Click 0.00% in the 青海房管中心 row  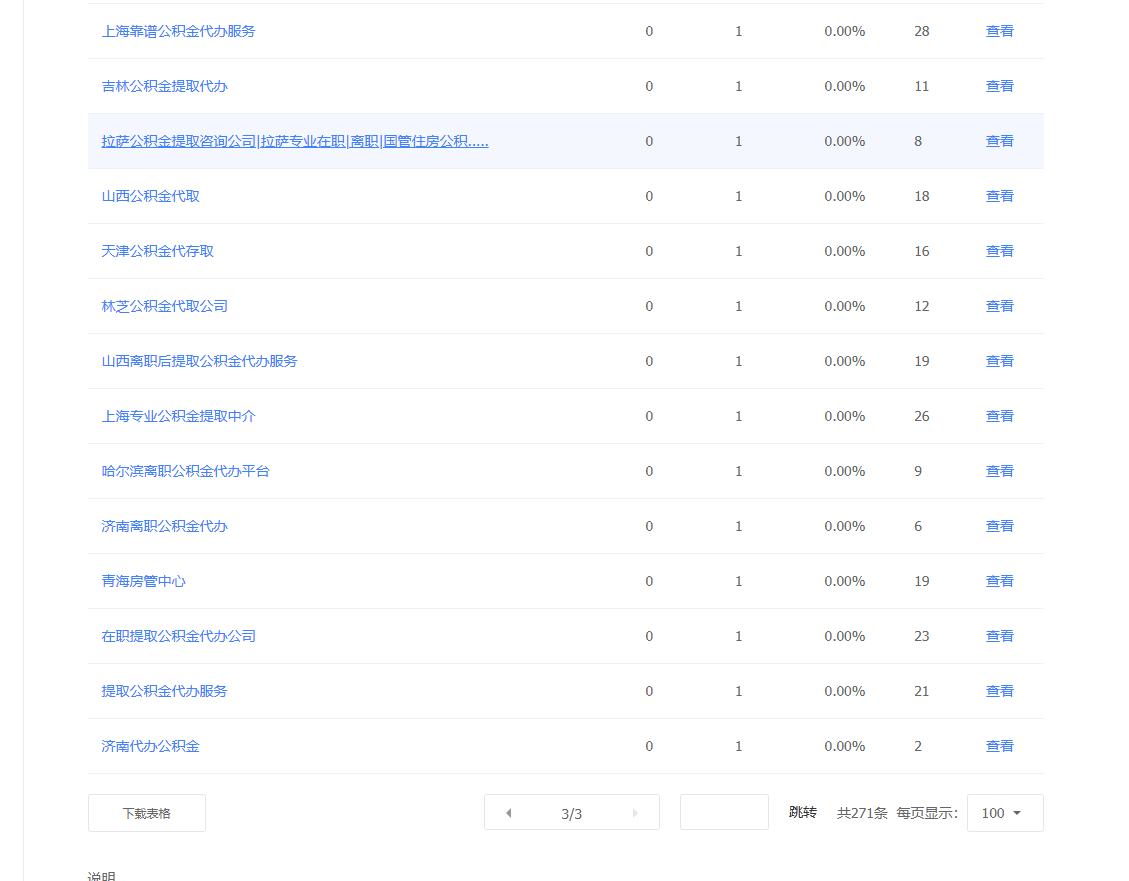click(845, 581)
